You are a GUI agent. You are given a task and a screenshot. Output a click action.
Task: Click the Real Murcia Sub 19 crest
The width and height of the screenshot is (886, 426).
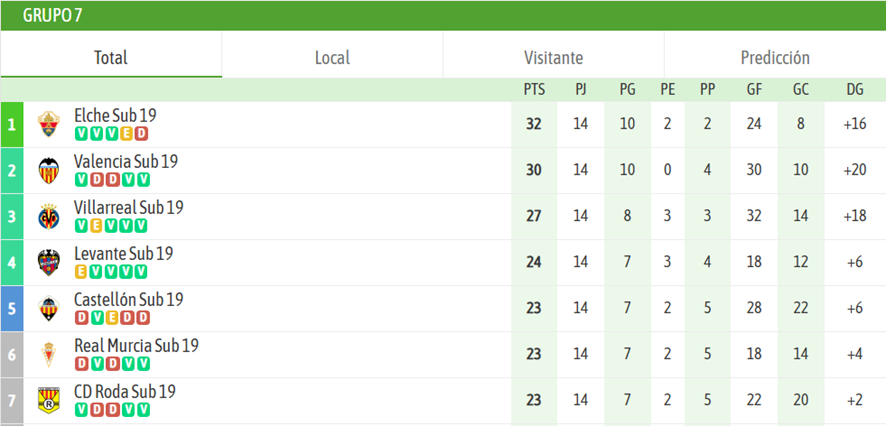[49, 355]
